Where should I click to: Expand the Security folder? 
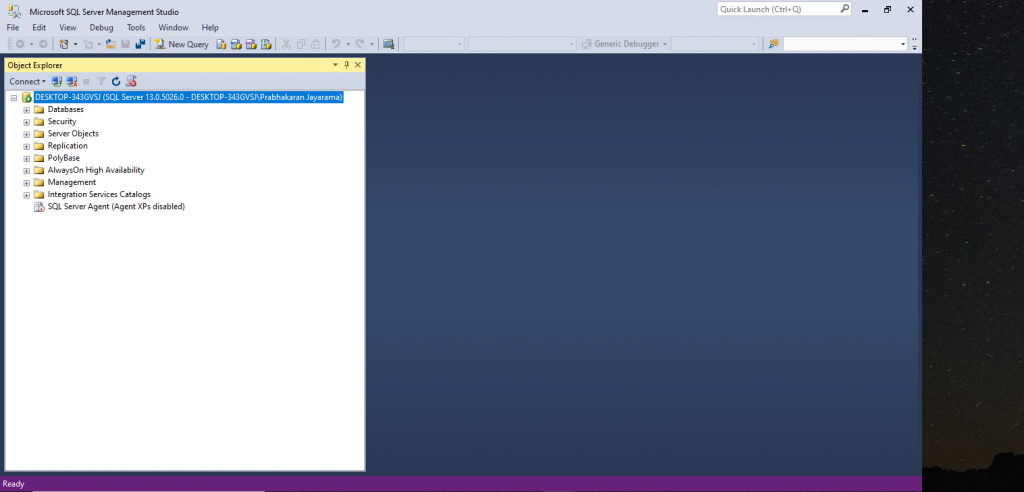tap(27, 122)
